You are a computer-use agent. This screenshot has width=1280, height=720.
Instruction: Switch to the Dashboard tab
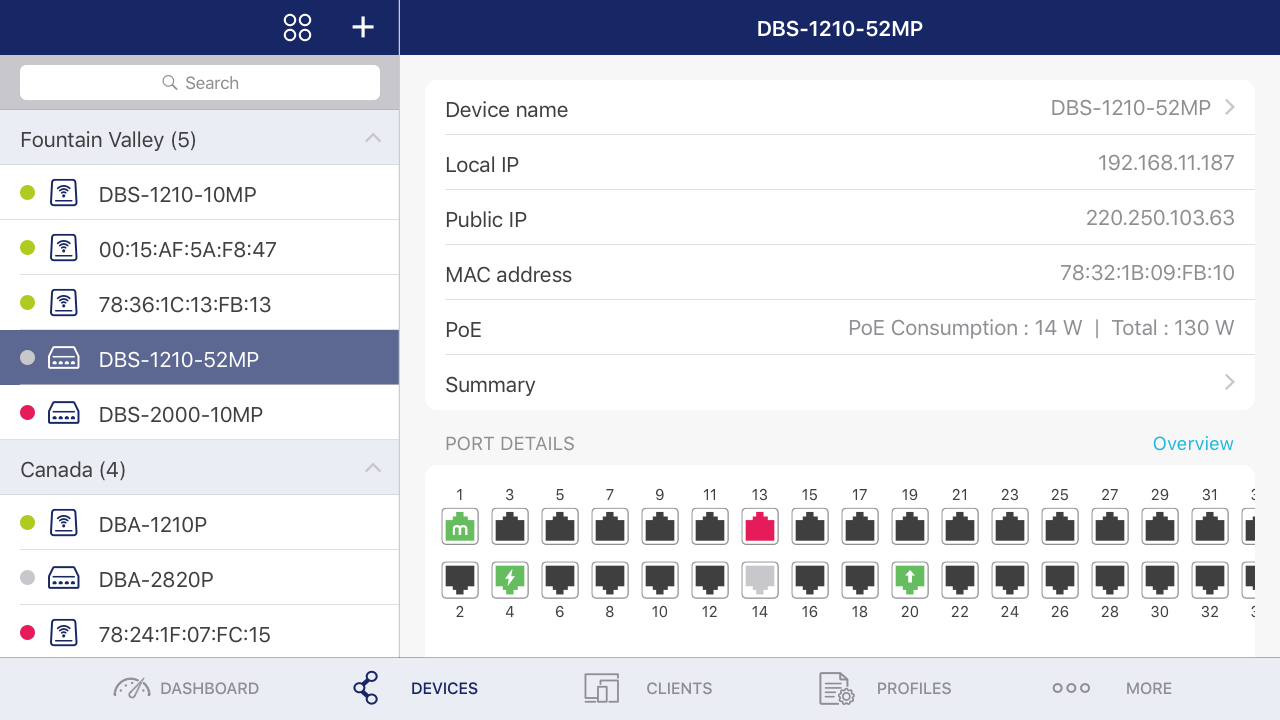coord(186,688)
